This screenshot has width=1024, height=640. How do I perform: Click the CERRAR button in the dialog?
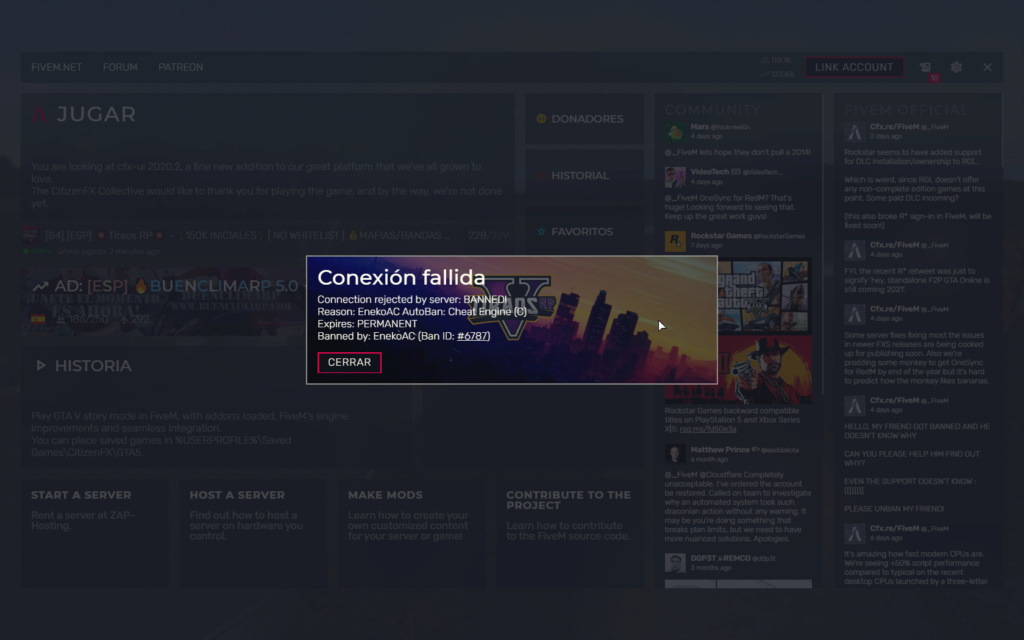pos(349,362)
